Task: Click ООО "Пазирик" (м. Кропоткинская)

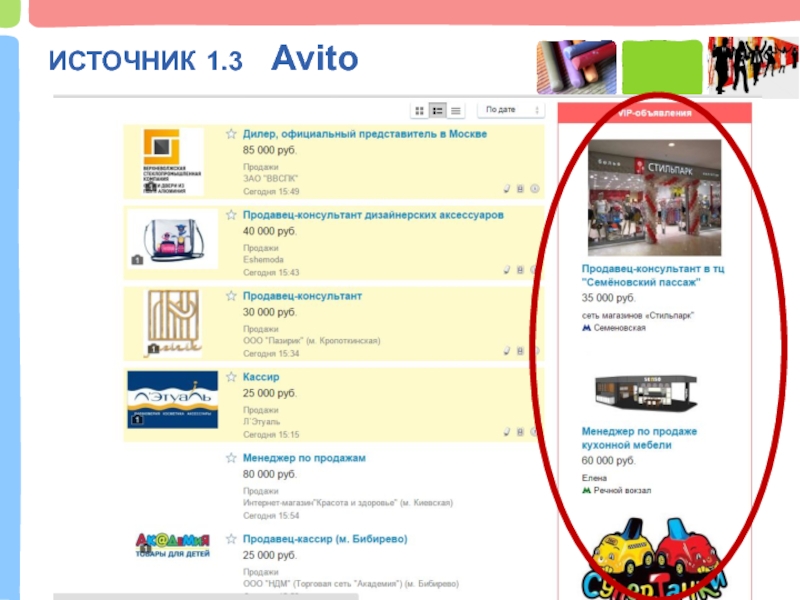Action: pos(312,341)
